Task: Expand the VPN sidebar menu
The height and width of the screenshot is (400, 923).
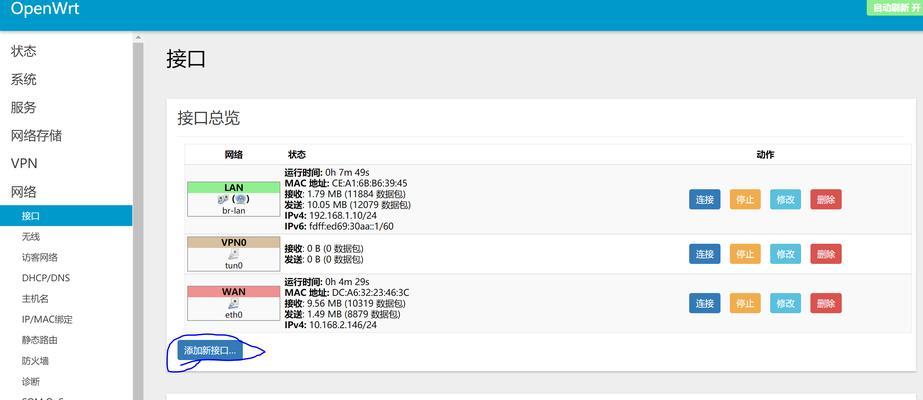Action: pos(24,164)
